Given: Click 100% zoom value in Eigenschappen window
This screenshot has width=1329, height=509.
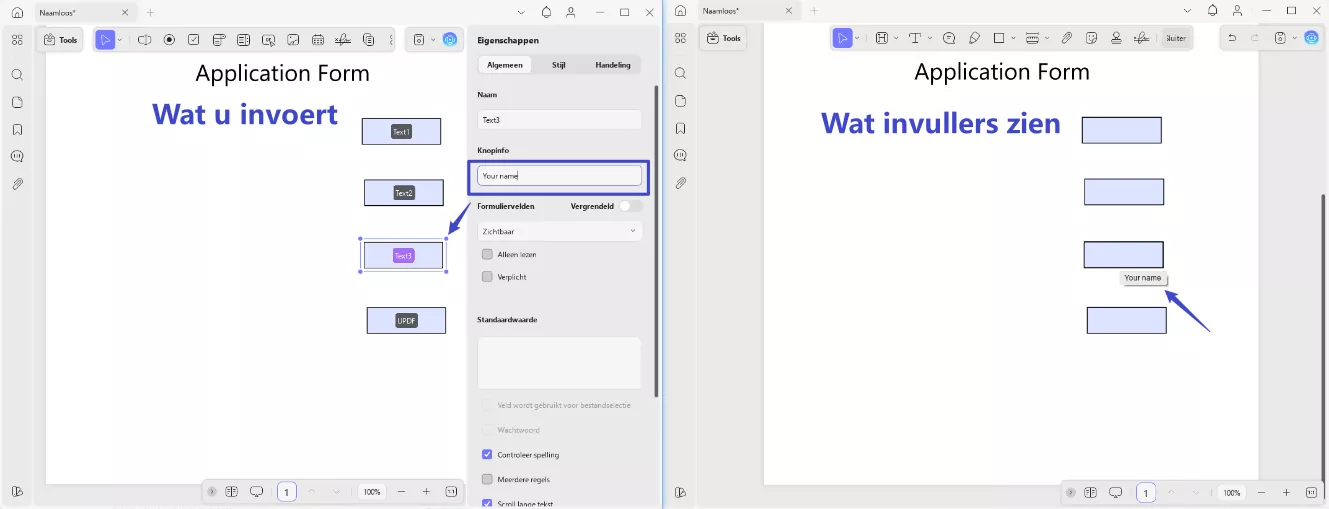Looking at the screenshot, I should point(372,492).
